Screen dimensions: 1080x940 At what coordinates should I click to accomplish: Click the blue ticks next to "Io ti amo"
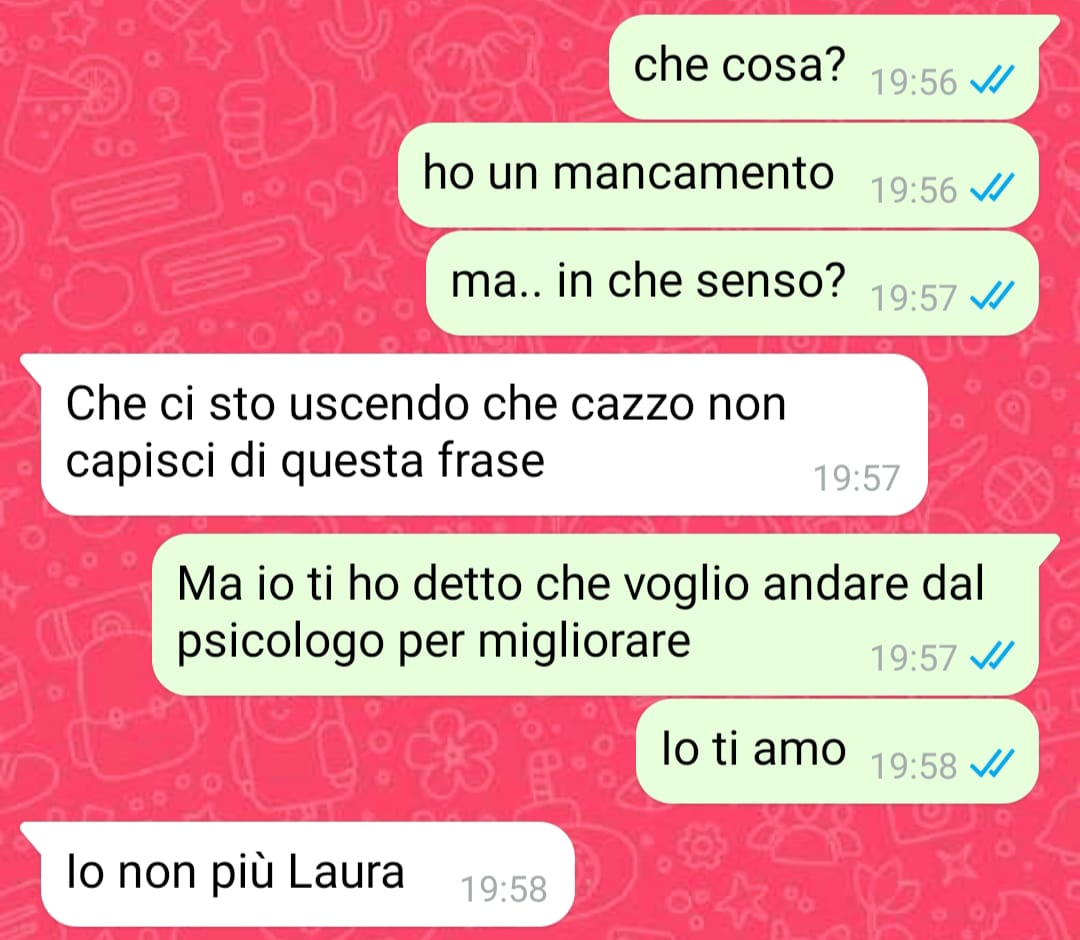992,764
